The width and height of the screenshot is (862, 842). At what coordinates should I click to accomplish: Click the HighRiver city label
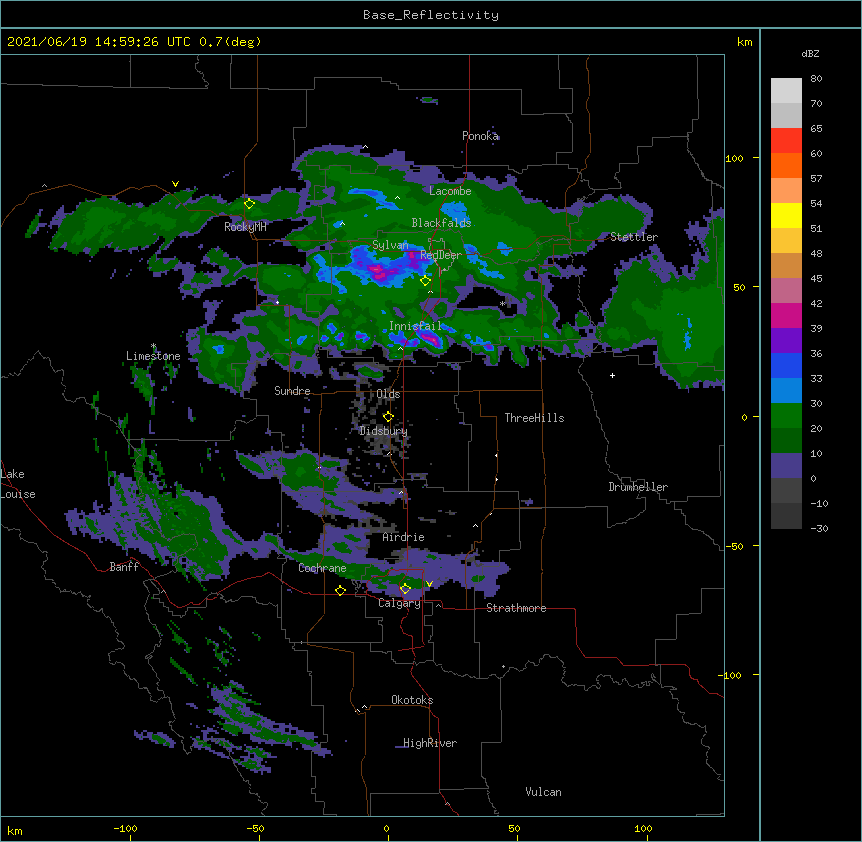click(430, 743)
